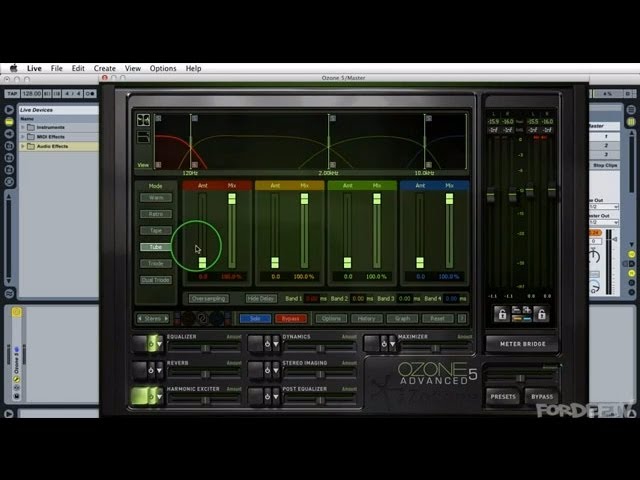The image size is (640, 480).
Task: Toggle the Post Equalizer module power
Action: [x=267, y=396]
